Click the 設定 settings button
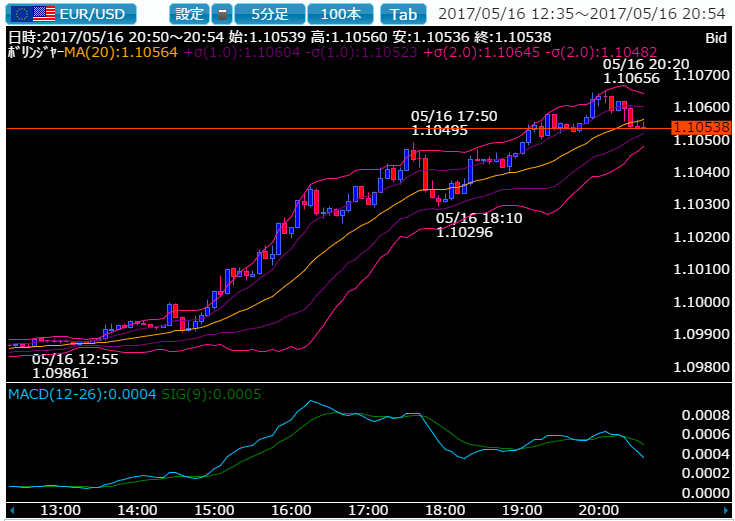 pyautogui.click(x=189, y=14)
